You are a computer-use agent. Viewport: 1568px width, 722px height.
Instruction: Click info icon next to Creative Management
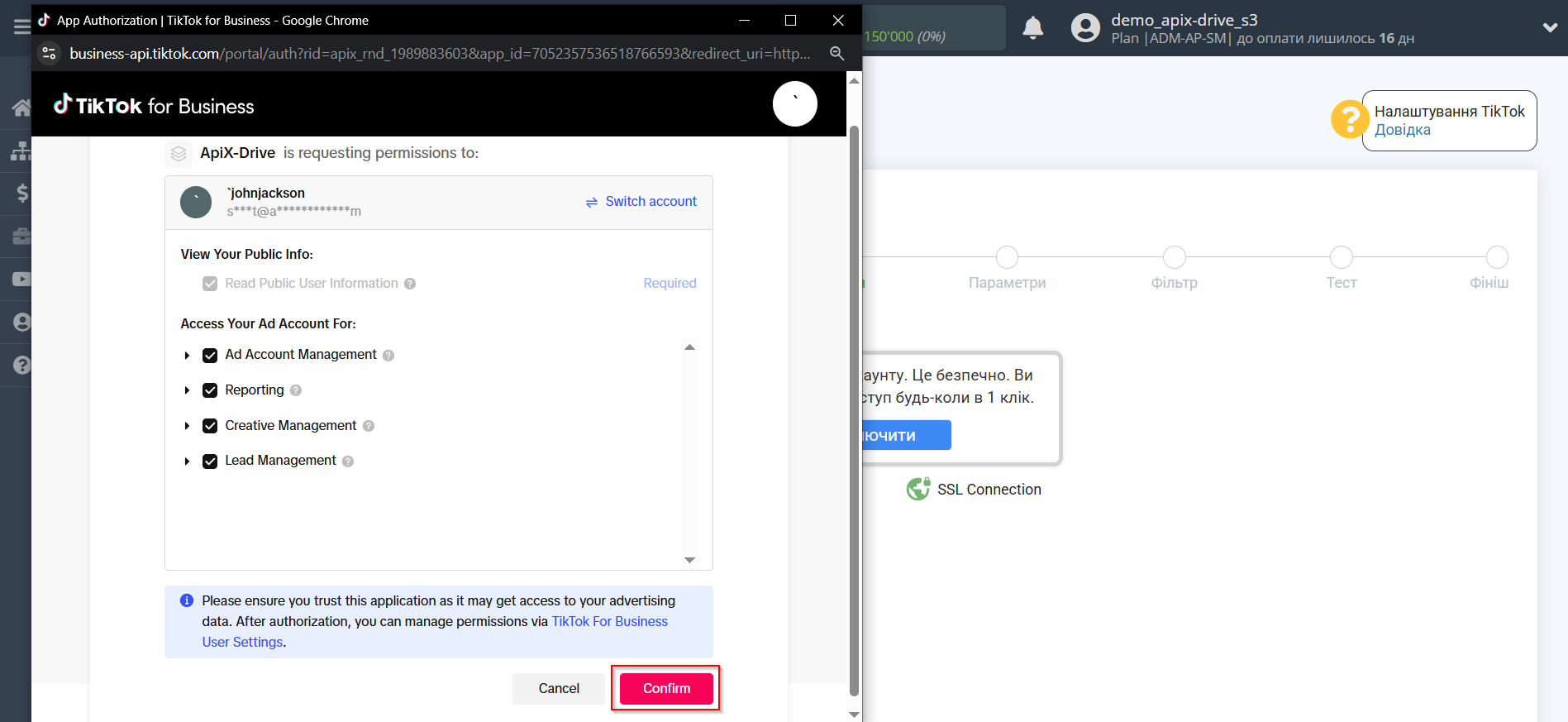pos(369,426)
